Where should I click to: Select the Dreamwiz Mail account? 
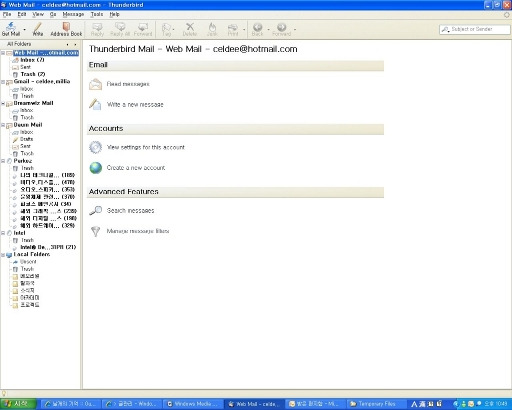point(33,103)
